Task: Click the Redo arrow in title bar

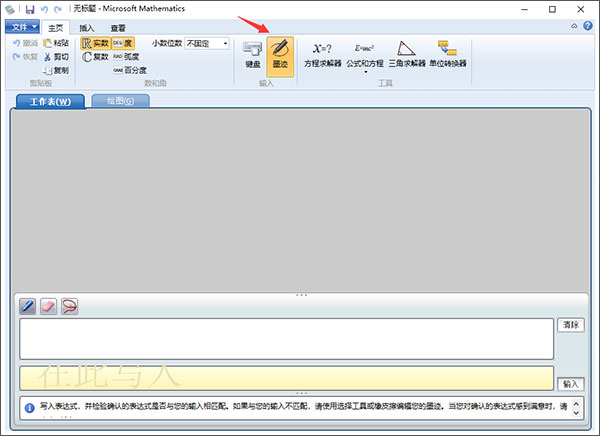Action: pyautogui.click(x=58, y=9)
